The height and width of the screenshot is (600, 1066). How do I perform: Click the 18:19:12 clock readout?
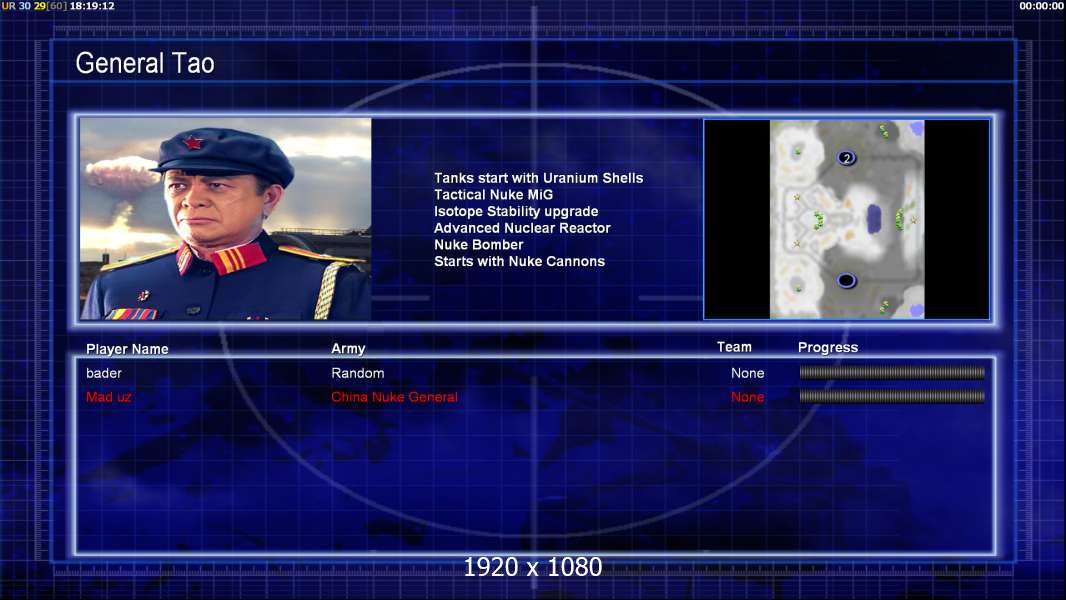click(x=92, y=5)
